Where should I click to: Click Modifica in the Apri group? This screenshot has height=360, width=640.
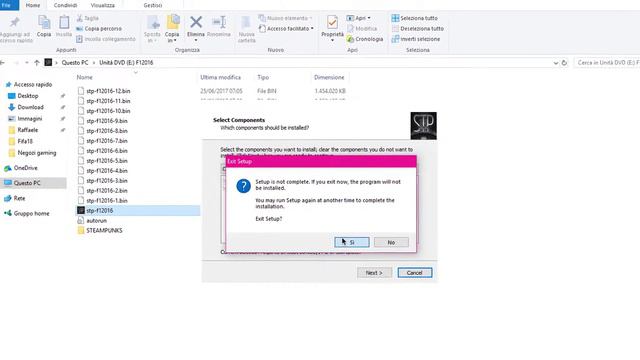[x=362, y=29]
